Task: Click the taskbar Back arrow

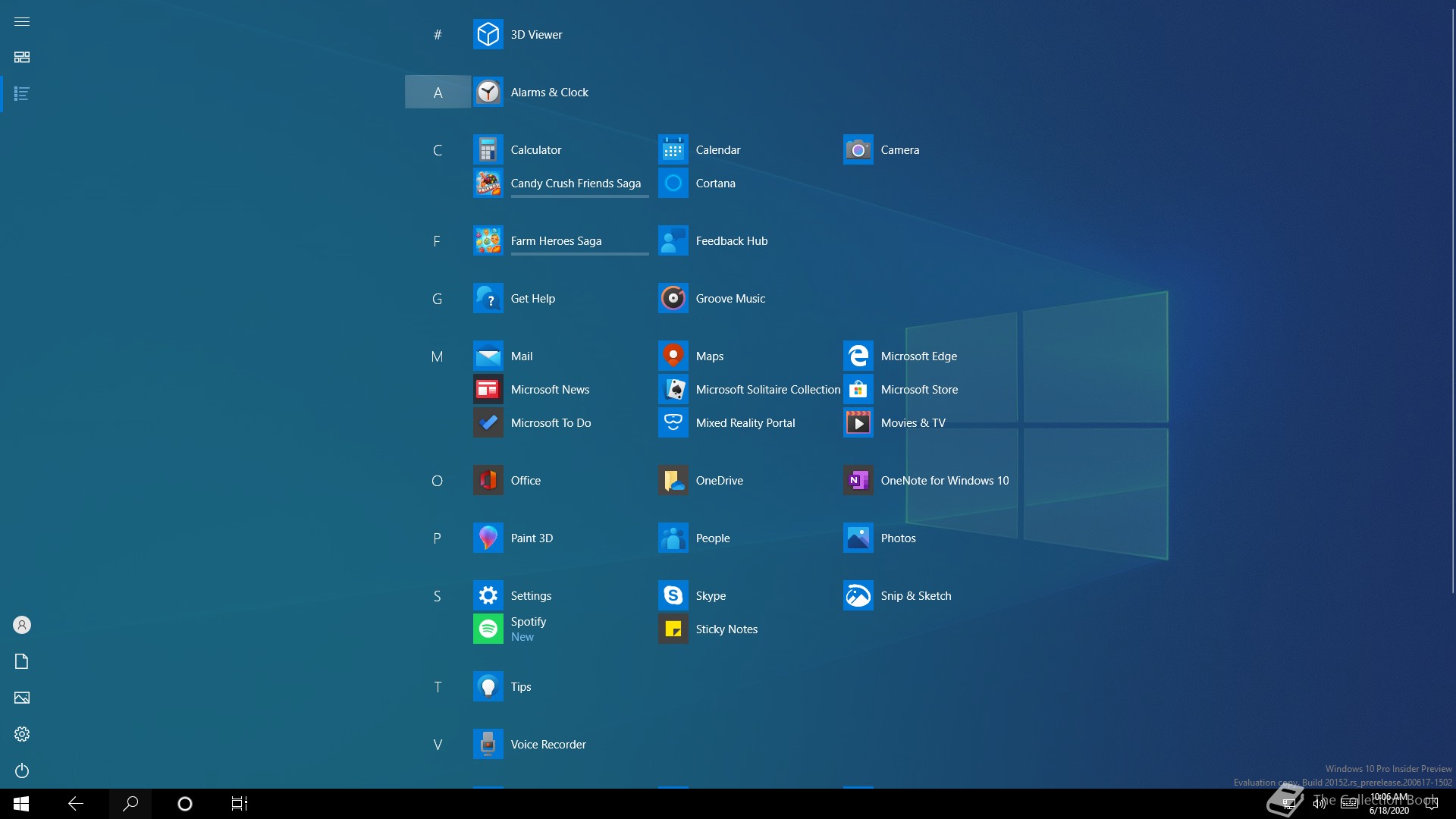Action: [x=76, y=804]
